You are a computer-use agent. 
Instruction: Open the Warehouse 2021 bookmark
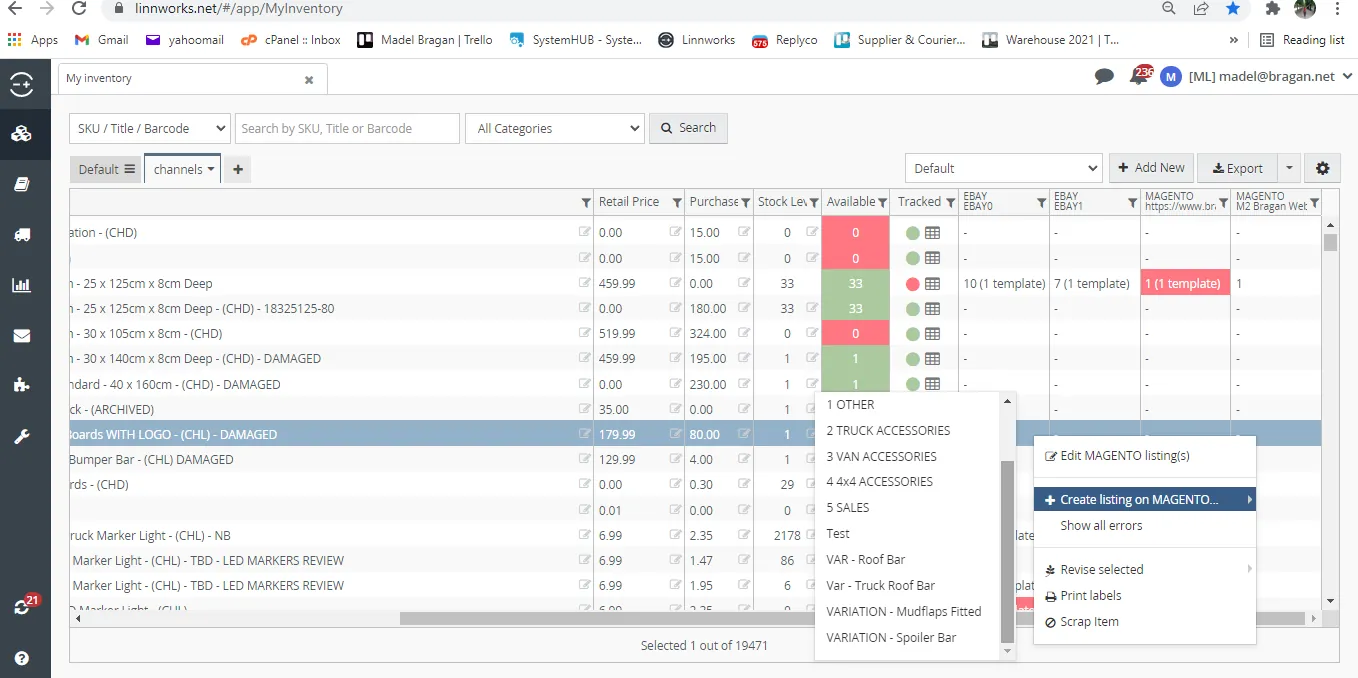pos(1051,40)
